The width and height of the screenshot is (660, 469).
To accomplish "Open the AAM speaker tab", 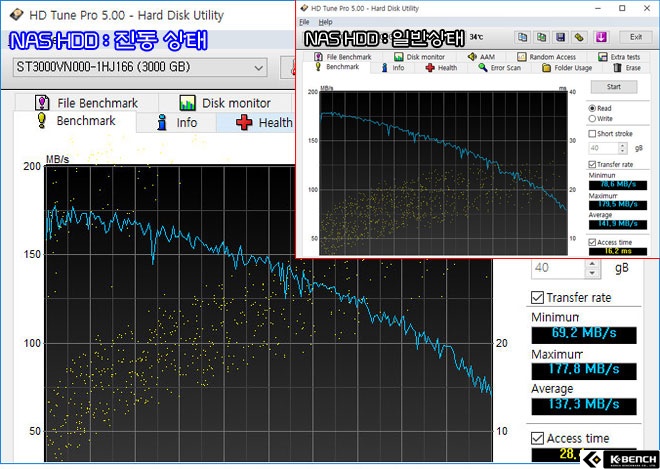I will (x=481, y=57).
